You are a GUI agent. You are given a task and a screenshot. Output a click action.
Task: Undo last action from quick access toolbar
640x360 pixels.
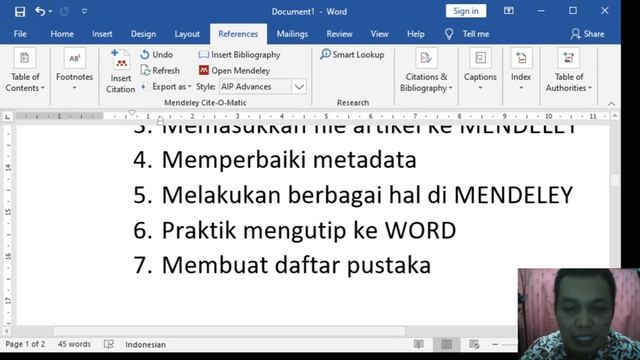[x=40, y=11]
